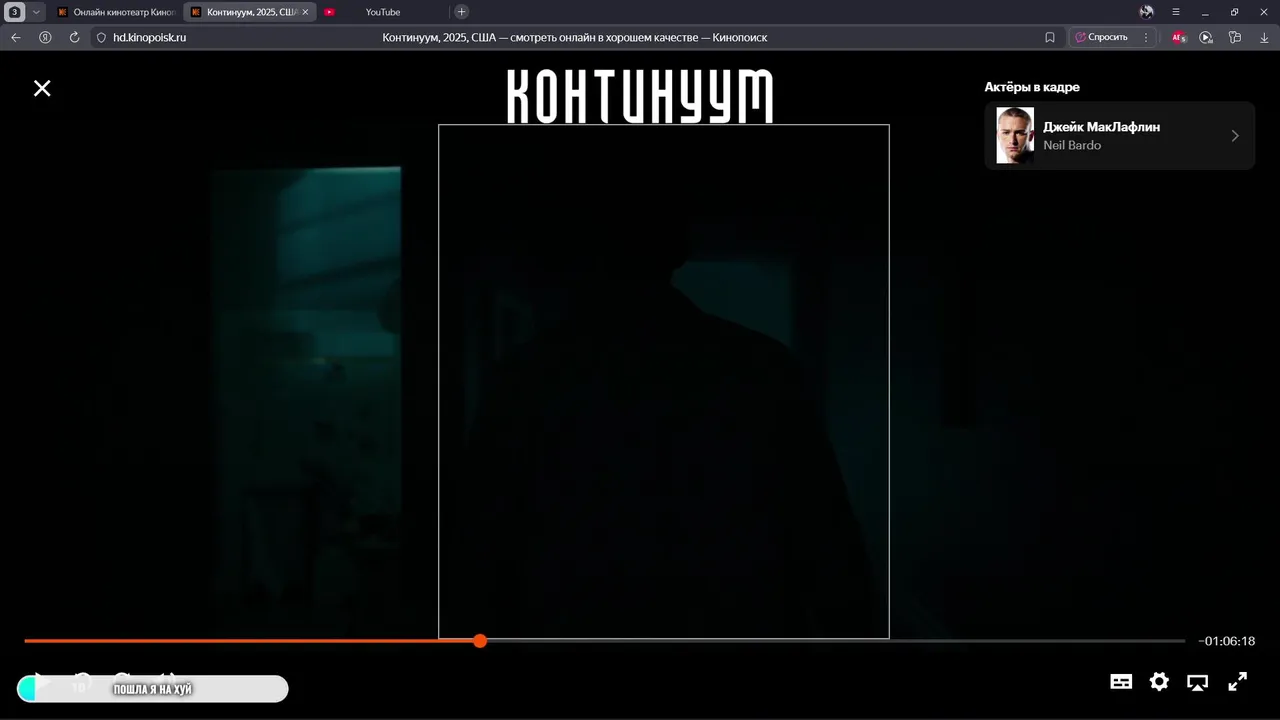Close the video player with the X icon
The width and height of the screenshot is (1280, 720).
[x=42, y=88]
